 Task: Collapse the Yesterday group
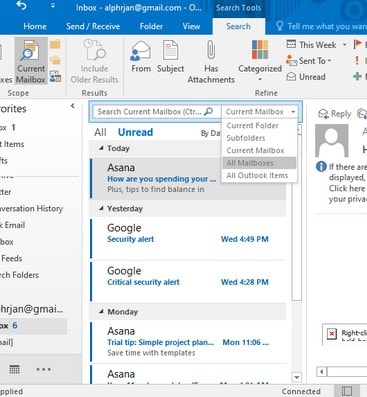(x=101, y=208)
